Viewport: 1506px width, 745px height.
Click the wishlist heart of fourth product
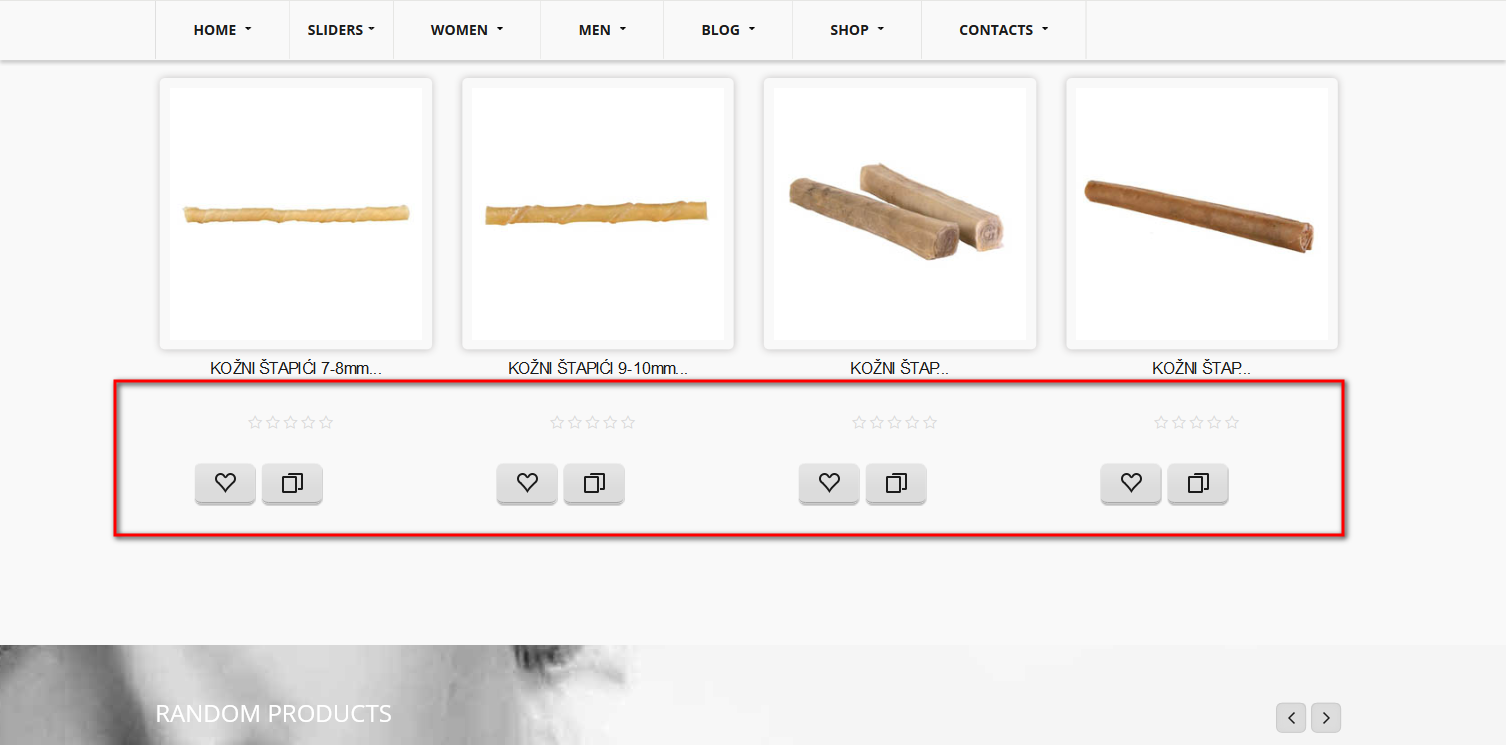point(1131,483)
